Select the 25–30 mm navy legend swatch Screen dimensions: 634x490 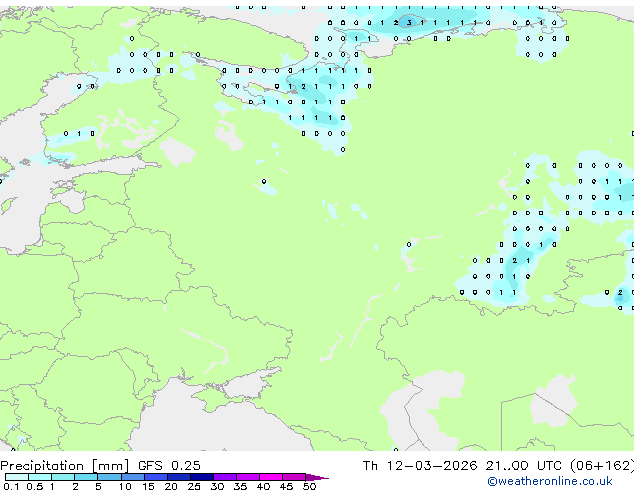coord(202,477)
